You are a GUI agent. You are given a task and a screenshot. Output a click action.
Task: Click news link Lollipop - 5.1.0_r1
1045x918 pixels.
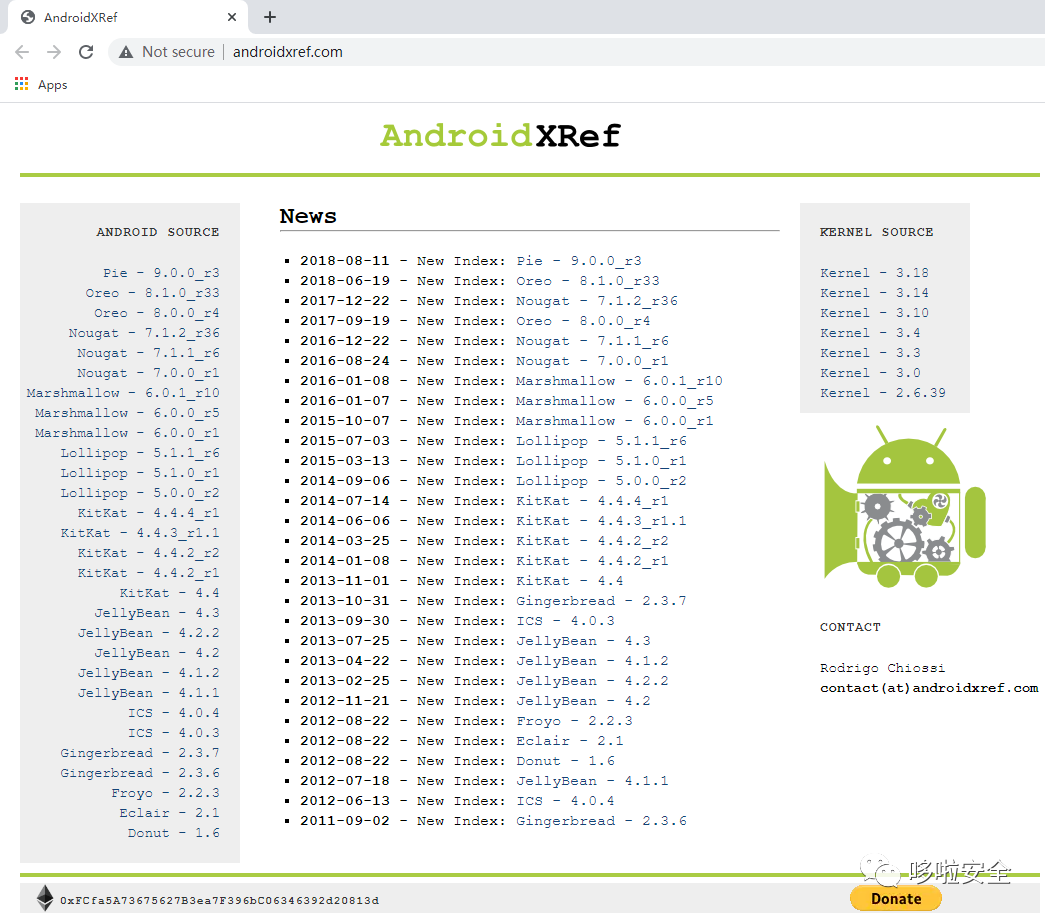point(600,461)
